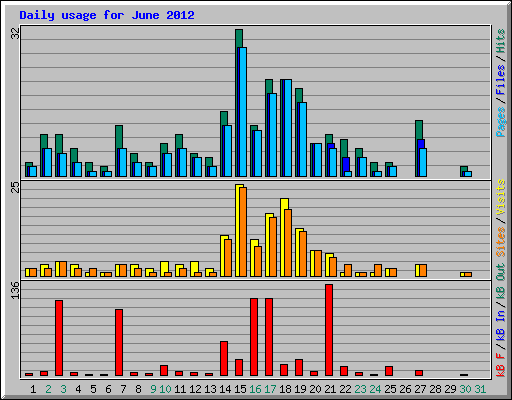Click the "Daily usage for June 2012" title
This screenshot has height=400, width=512.
107,15
